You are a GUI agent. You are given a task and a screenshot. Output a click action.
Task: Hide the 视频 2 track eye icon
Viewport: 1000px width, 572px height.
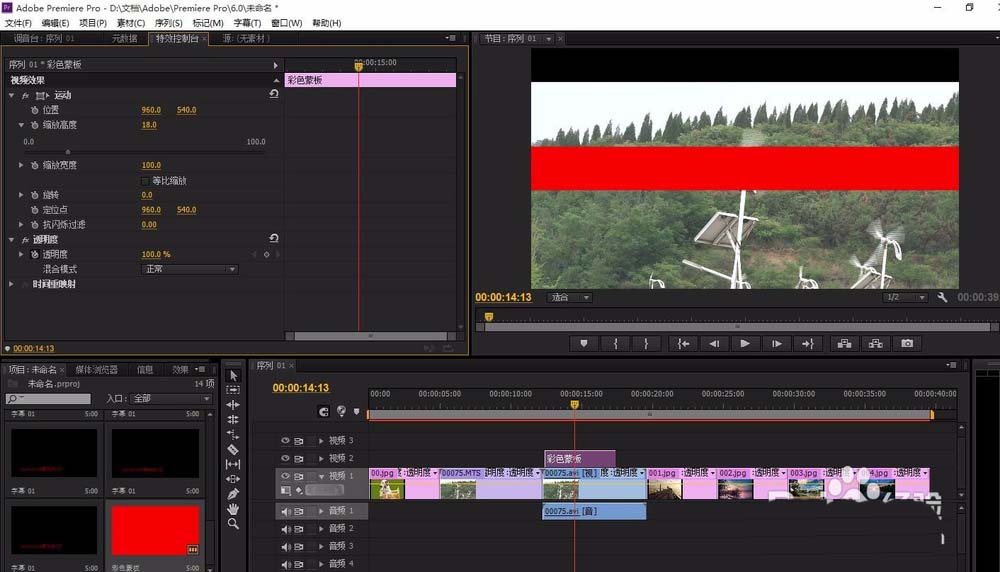point(285,458)
